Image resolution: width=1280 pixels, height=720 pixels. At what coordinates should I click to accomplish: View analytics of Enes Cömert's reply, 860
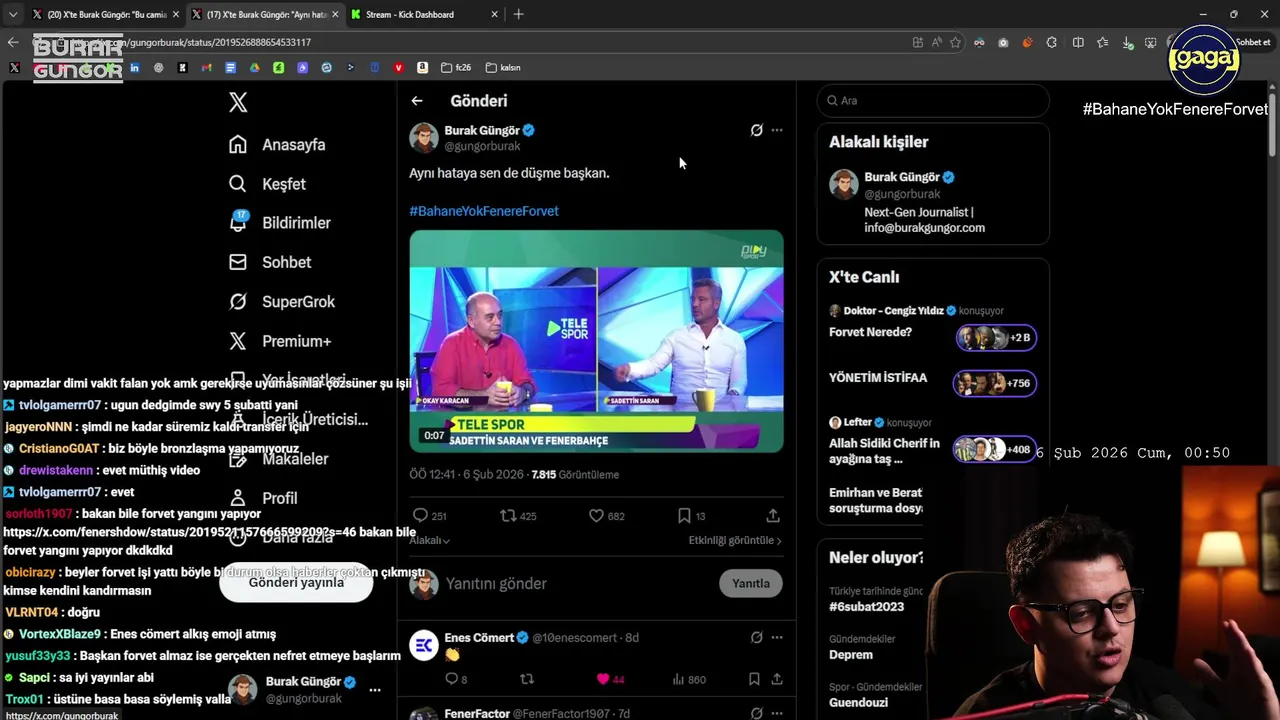coord(689,679)
